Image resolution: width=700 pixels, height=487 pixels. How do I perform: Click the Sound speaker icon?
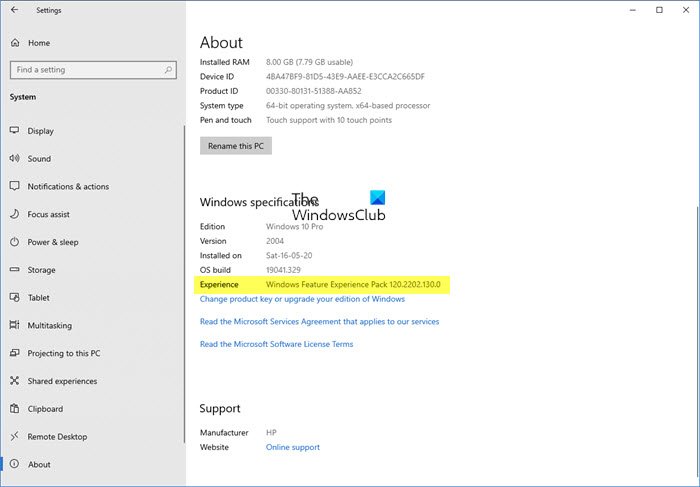coord(15,158)
